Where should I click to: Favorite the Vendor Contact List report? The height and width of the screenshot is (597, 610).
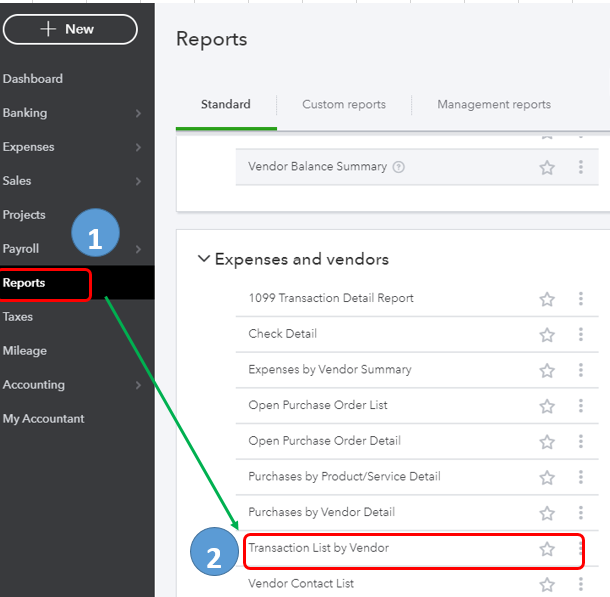point(547,584)
